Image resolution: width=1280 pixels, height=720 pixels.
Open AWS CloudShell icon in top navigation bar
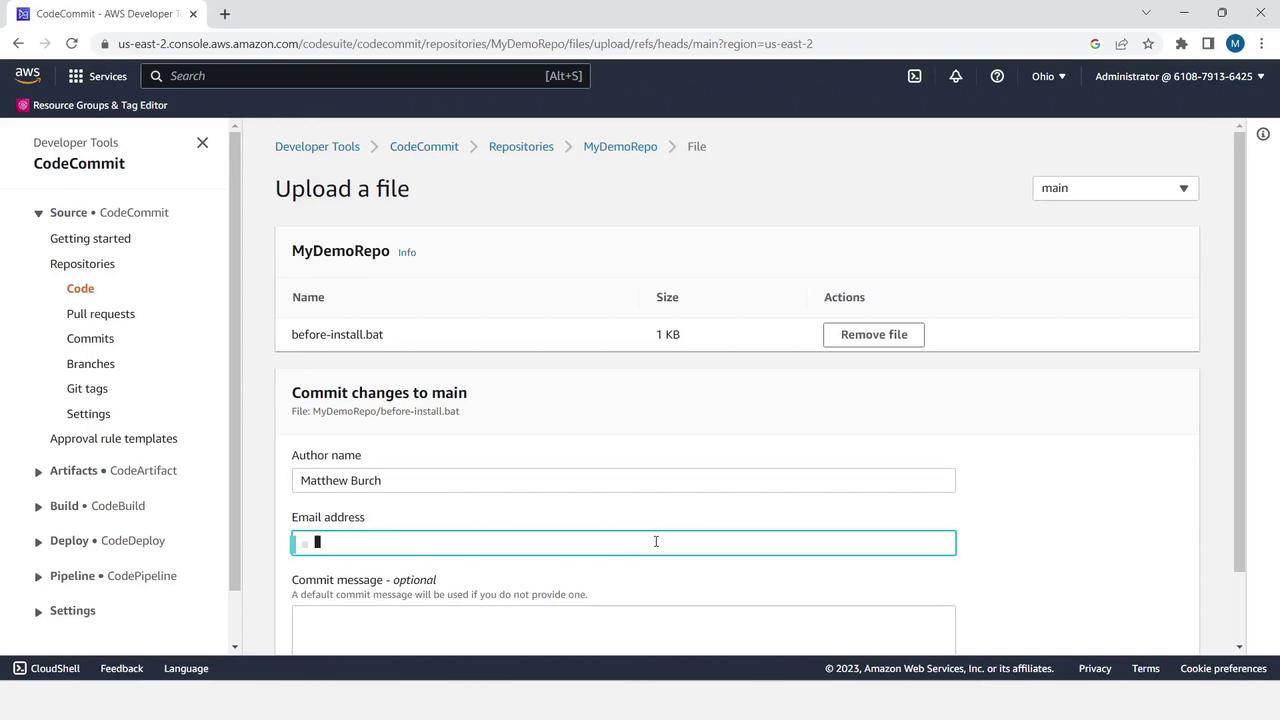click(x=914, y=76)
